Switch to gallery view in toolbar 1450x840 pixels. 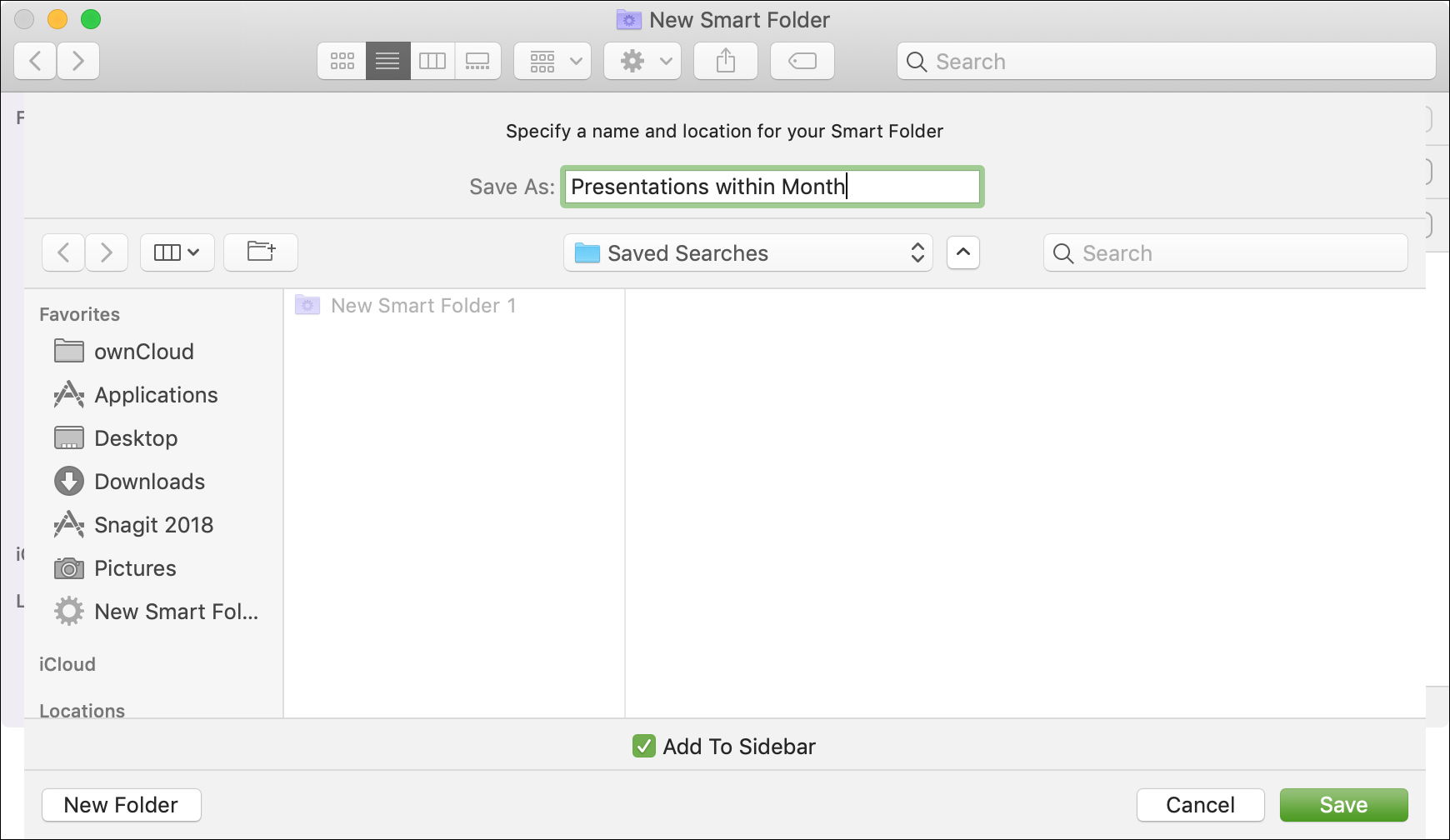477,61
